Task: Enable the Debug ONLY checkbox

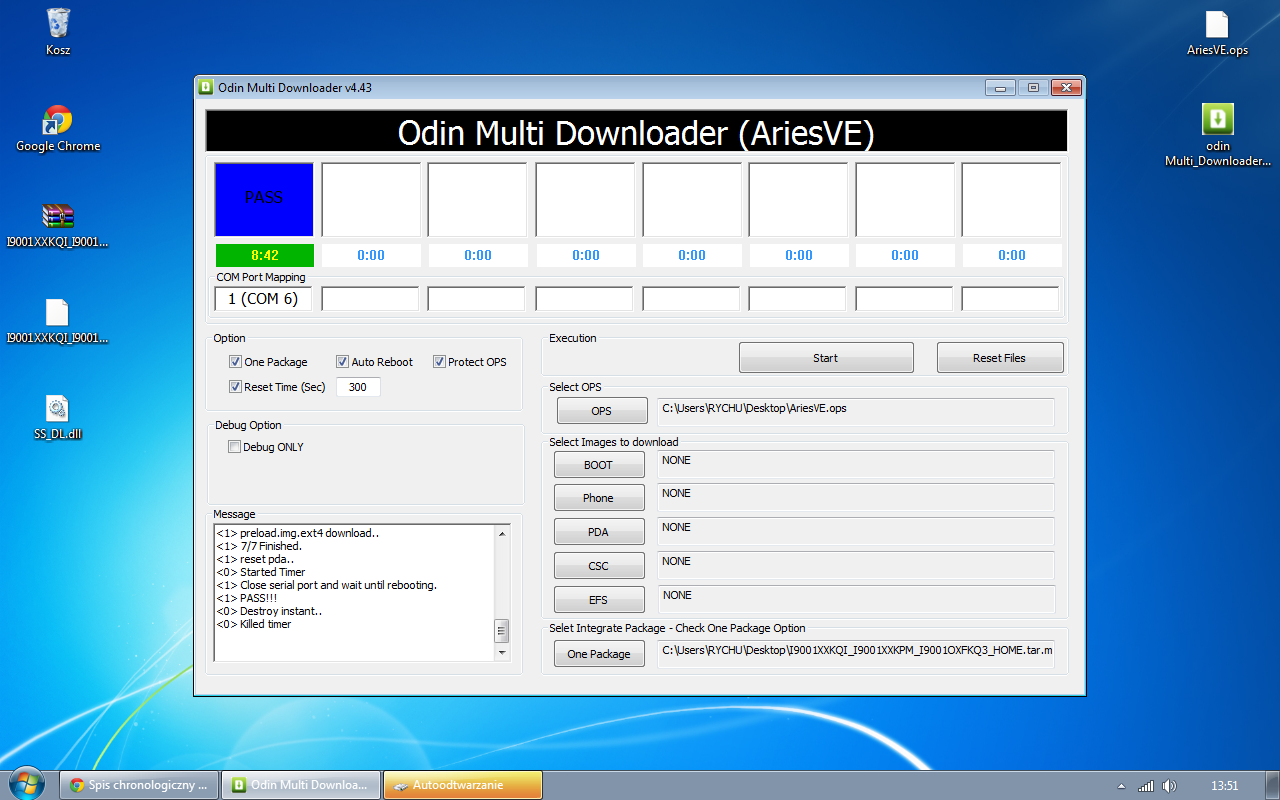Action: [235, 447]
